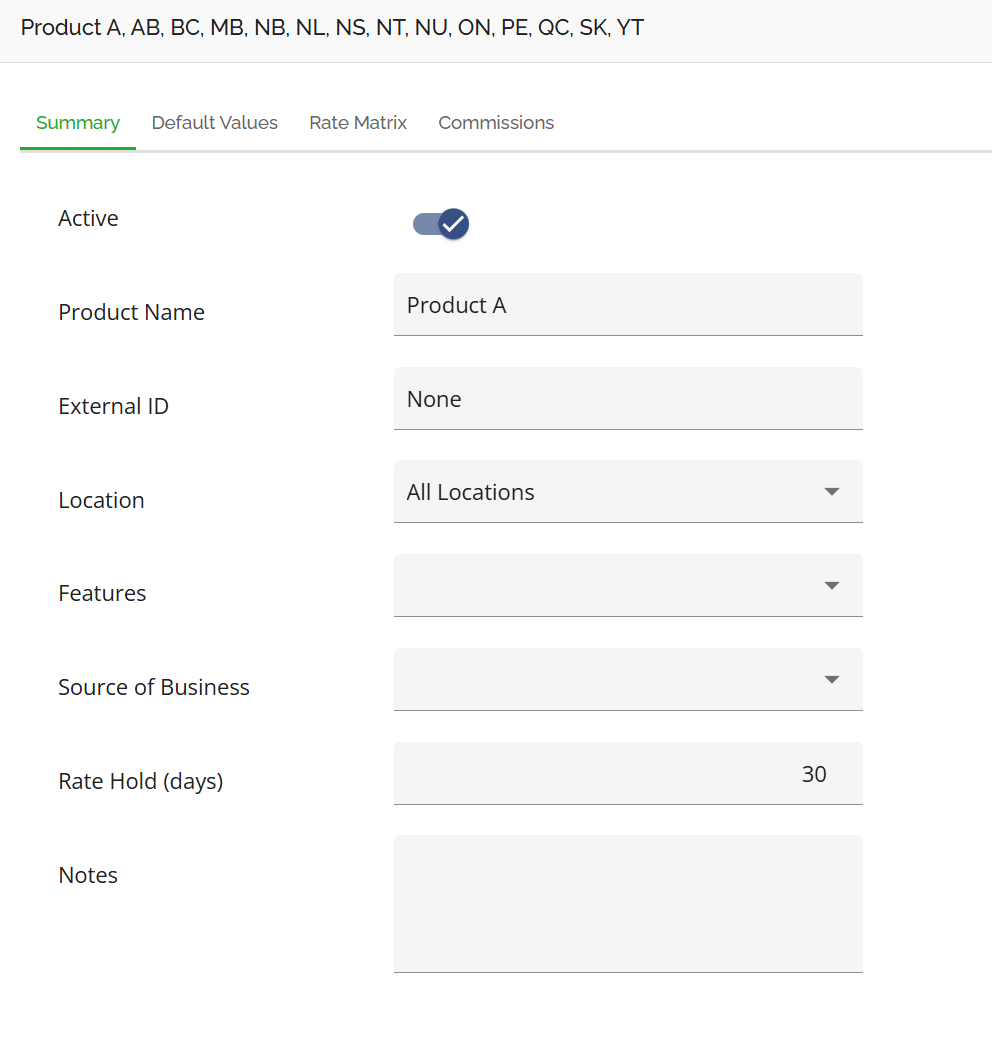Click inside the Notes text area

coord(627,903)
